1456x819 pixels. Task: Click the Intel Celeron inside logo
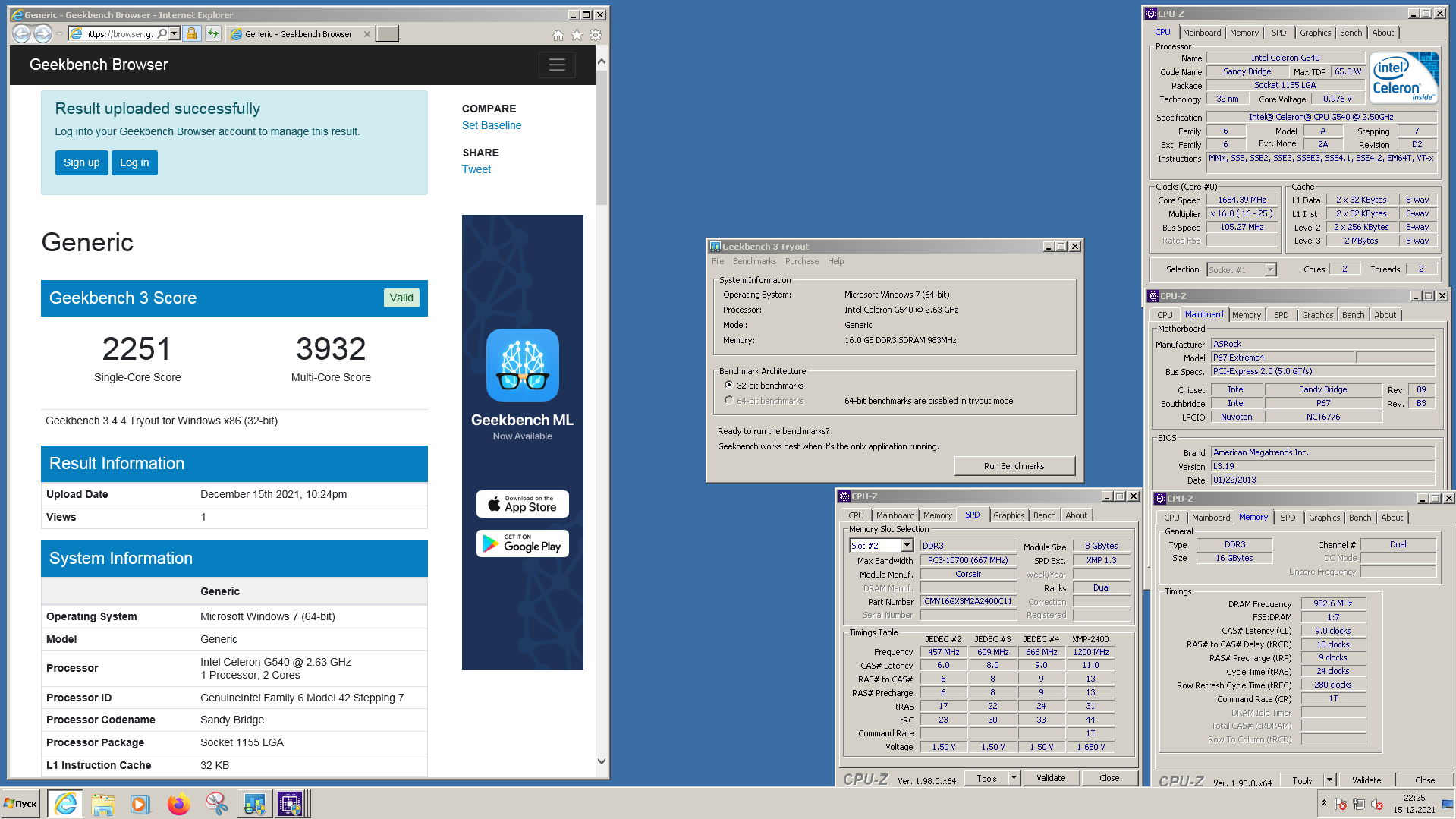[1404, 78]
